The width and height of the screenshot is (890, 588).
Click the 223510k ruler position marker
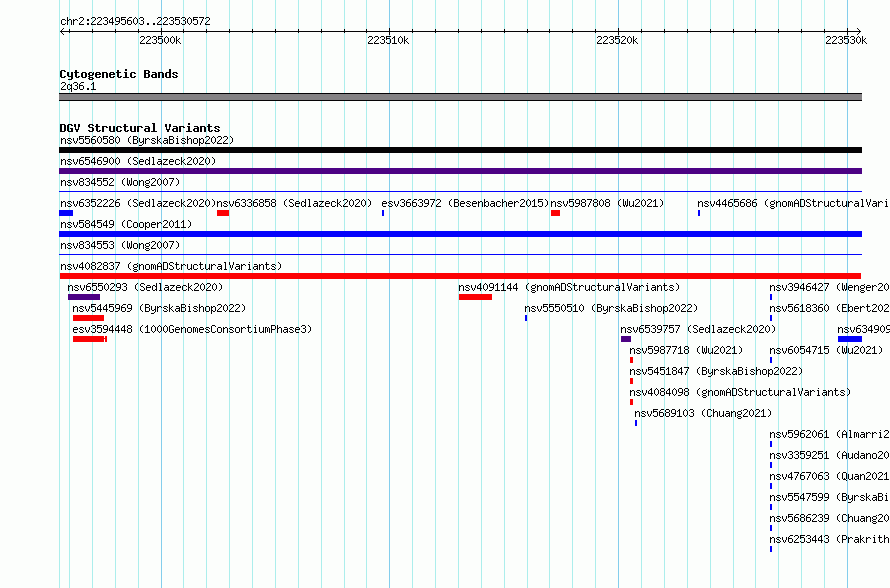(x=388, y=40)
